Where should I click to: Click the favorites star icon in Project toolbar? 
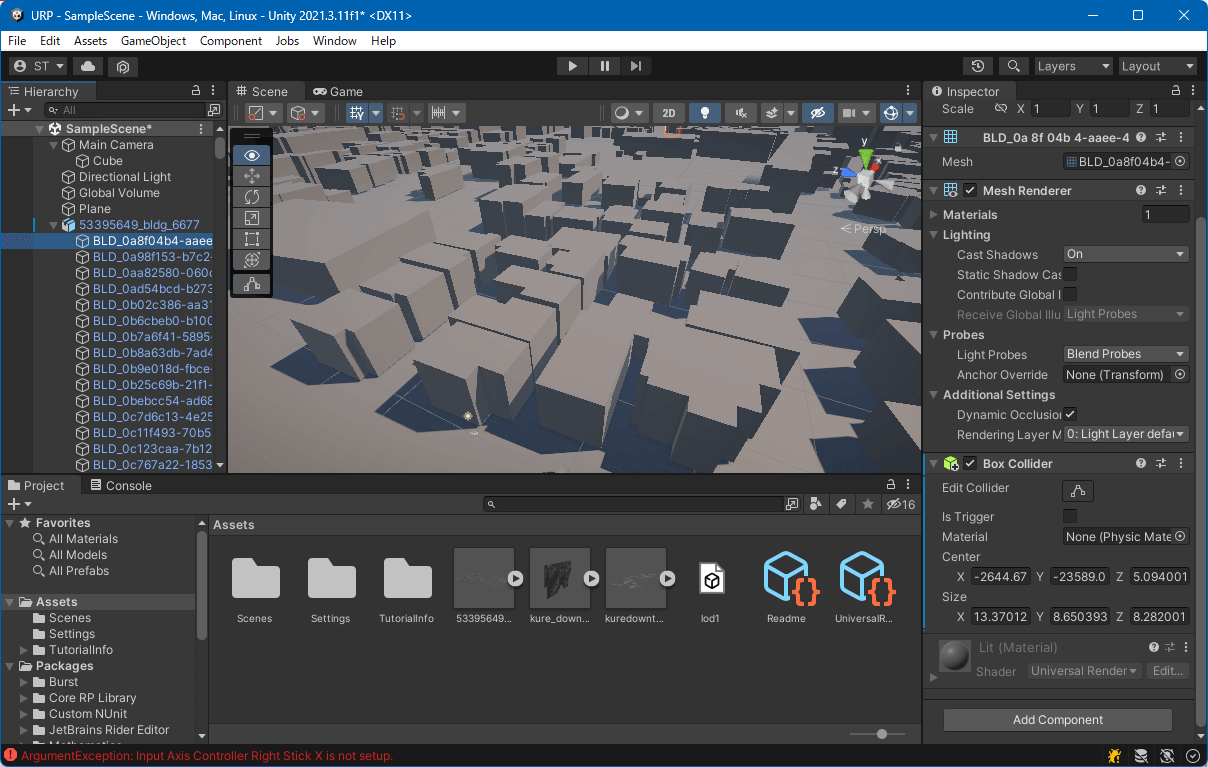click(868, 504)
